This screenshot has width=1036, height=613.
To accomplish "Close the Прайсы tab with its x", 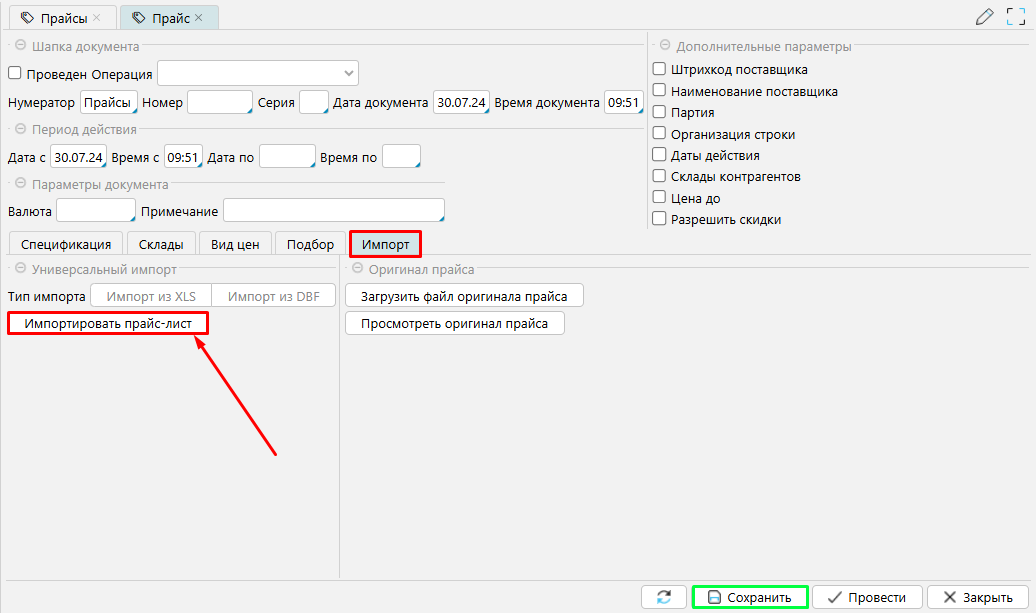I will click(x=97, y=18).
